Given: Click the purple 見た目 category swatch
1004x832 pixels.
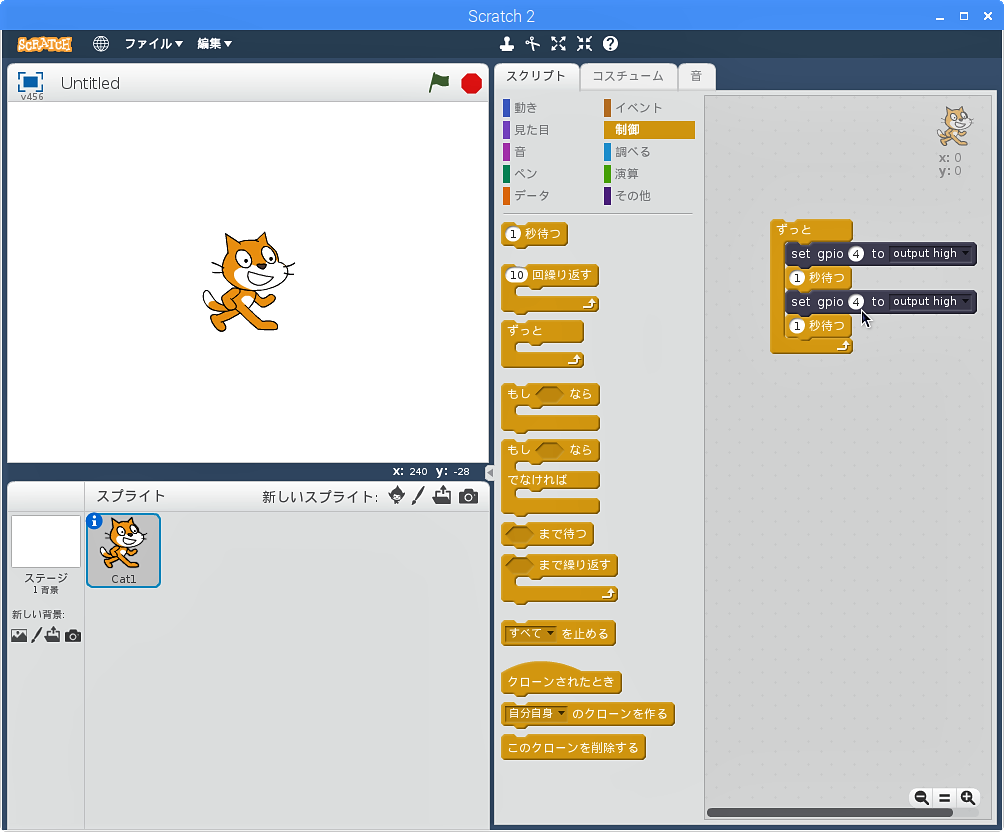Looking at the screenshot, I should [x=507, y=130].
